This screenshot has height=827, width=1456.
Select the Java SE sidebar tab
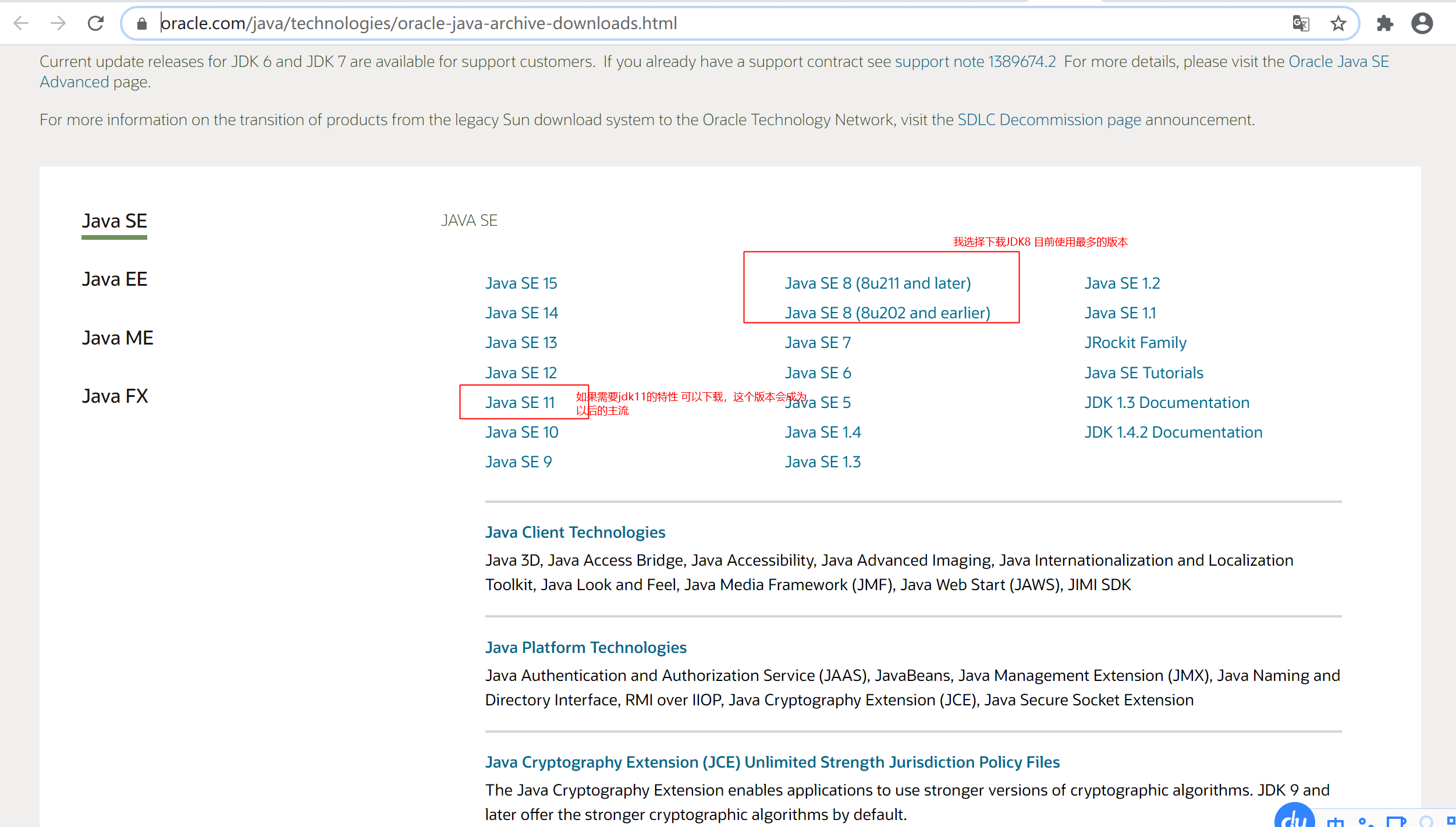[x=114, y=221]
